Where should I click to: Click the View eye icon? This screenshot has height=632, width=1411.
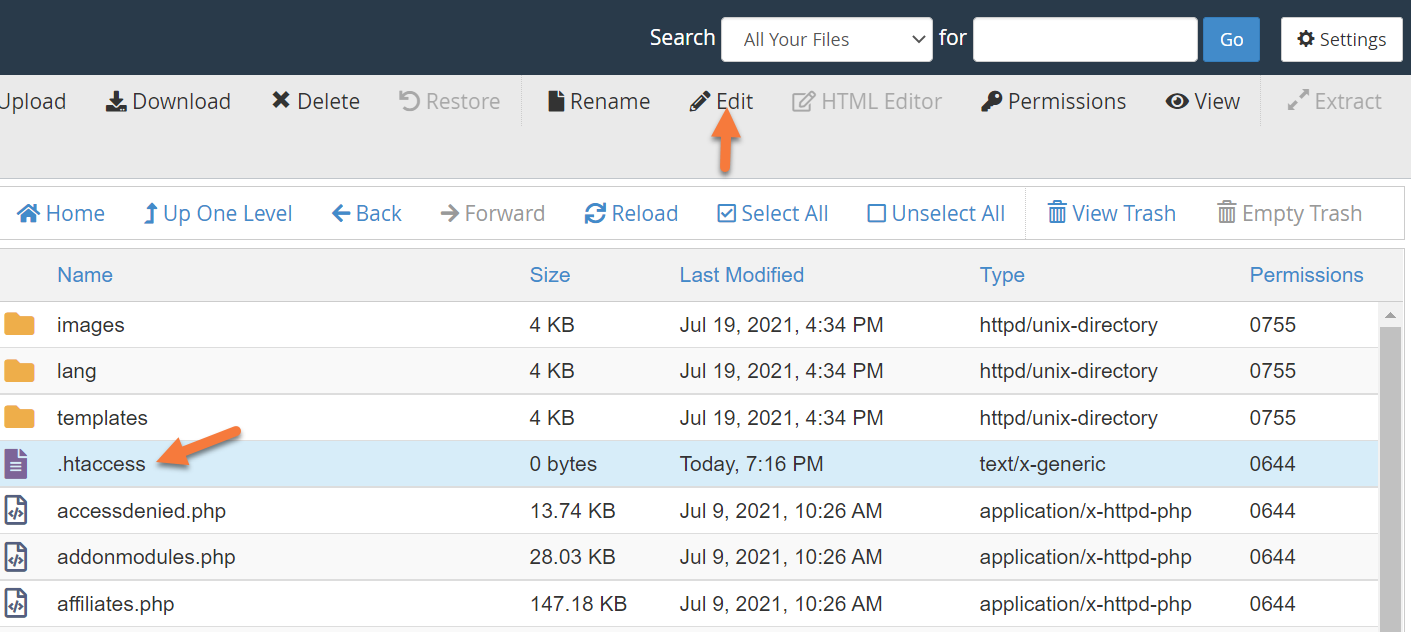pyautogui.click(x=1177, y=102)
